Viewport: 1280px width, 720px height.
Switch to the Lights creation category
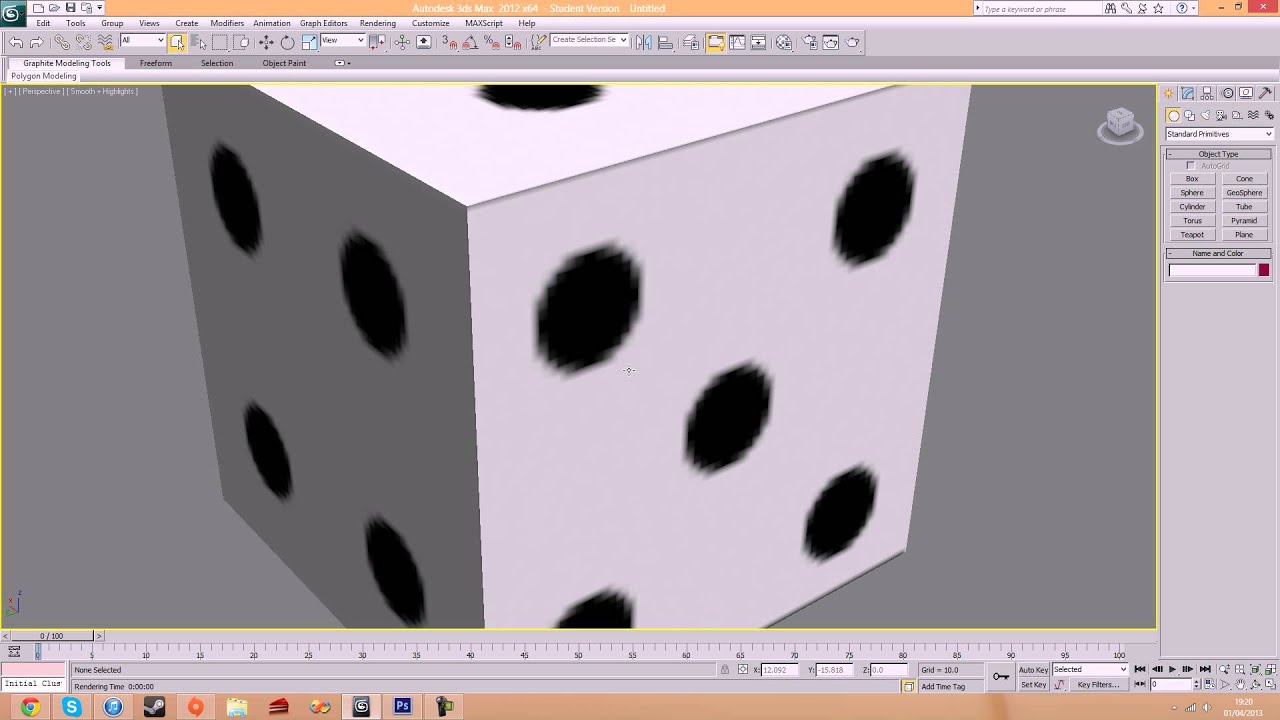coord(1205,116)
